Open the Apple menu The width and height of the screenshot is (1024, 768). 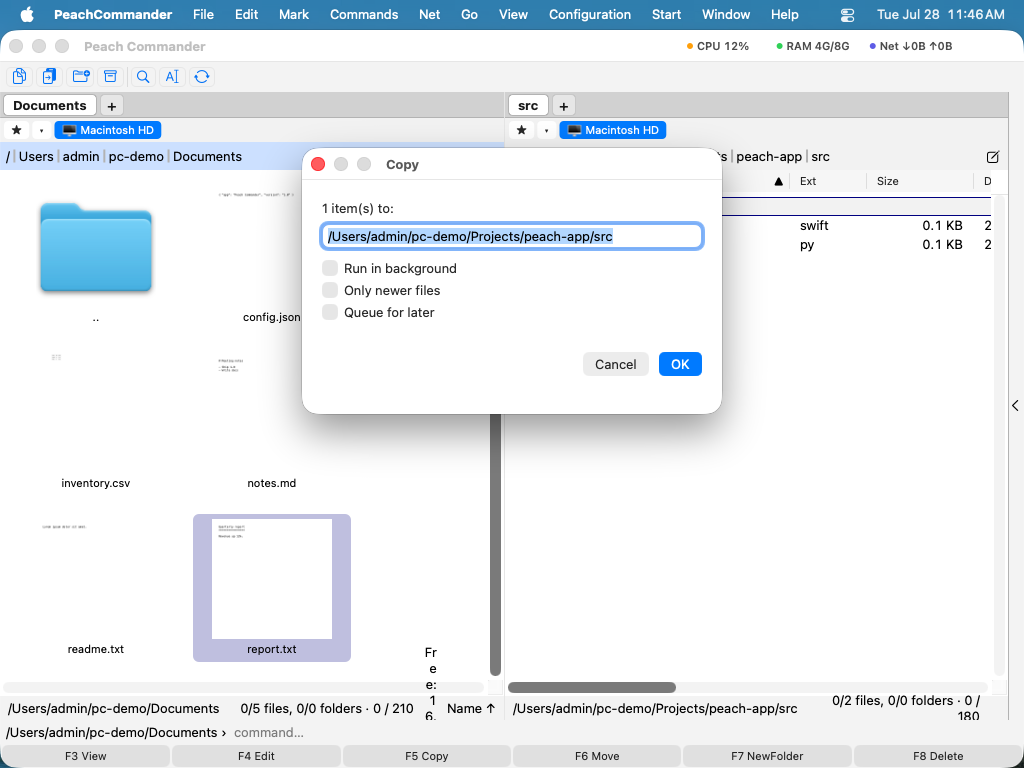click(x=27, y=14)
